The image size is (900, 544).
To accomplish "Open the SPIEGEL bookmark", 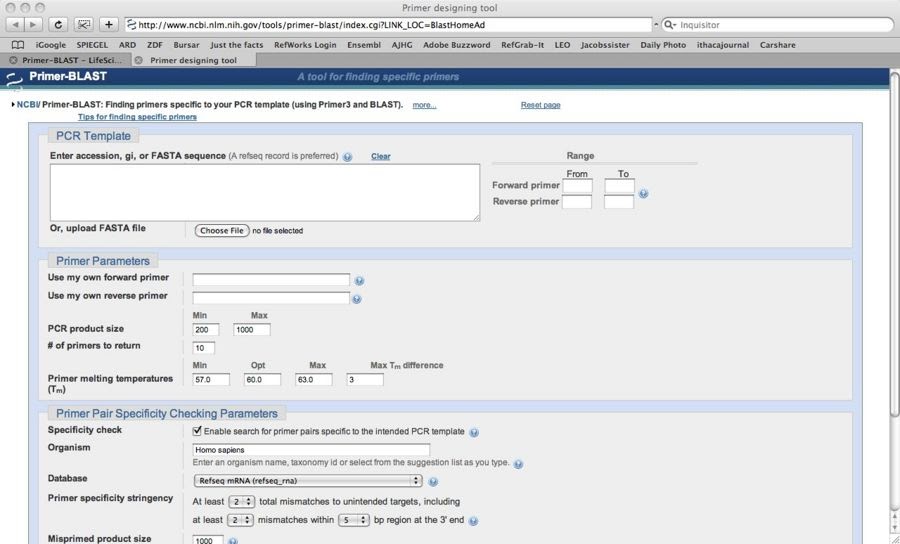I will (x=92, y=45).
